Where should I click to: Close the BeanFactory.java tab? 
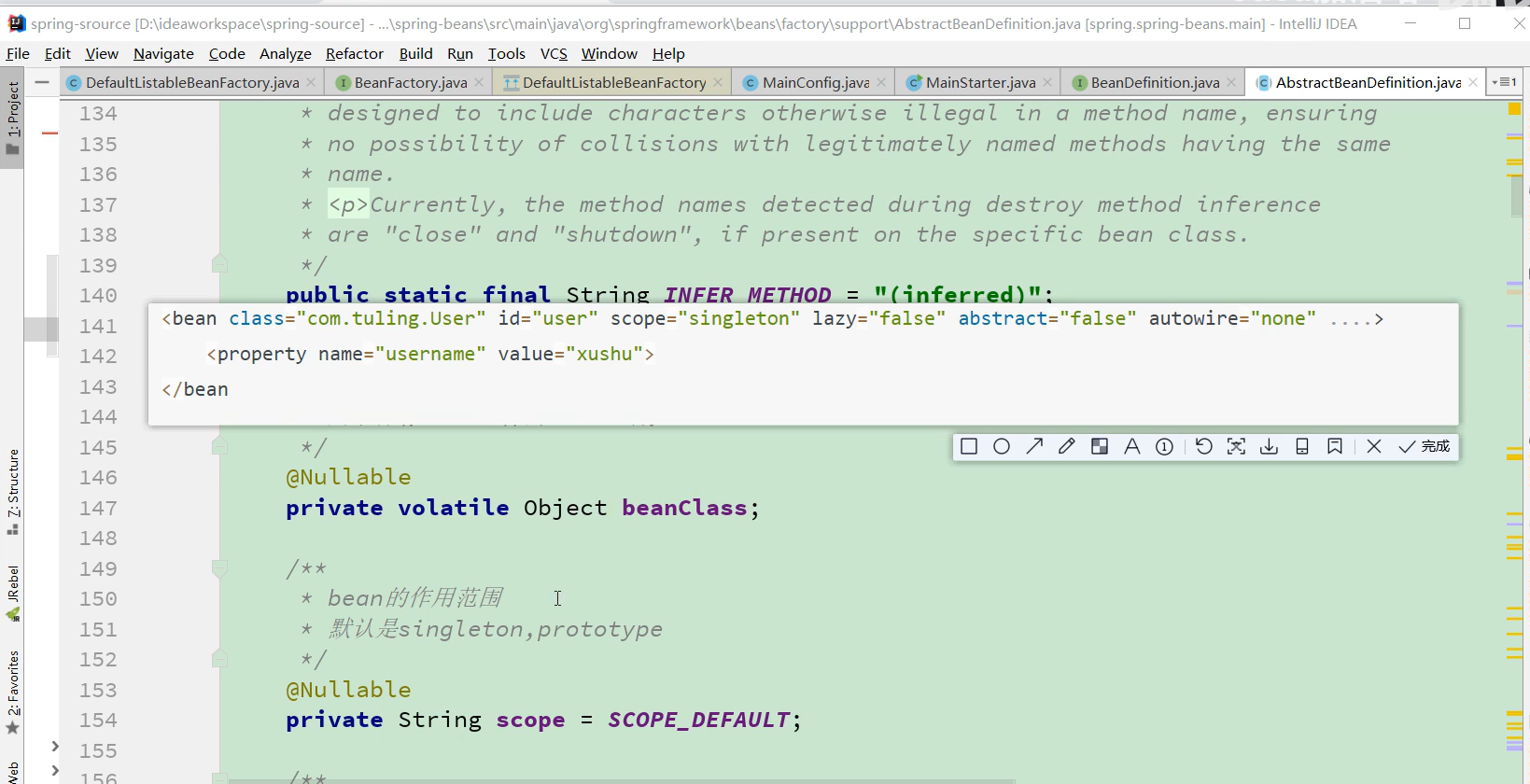(479, 83)
